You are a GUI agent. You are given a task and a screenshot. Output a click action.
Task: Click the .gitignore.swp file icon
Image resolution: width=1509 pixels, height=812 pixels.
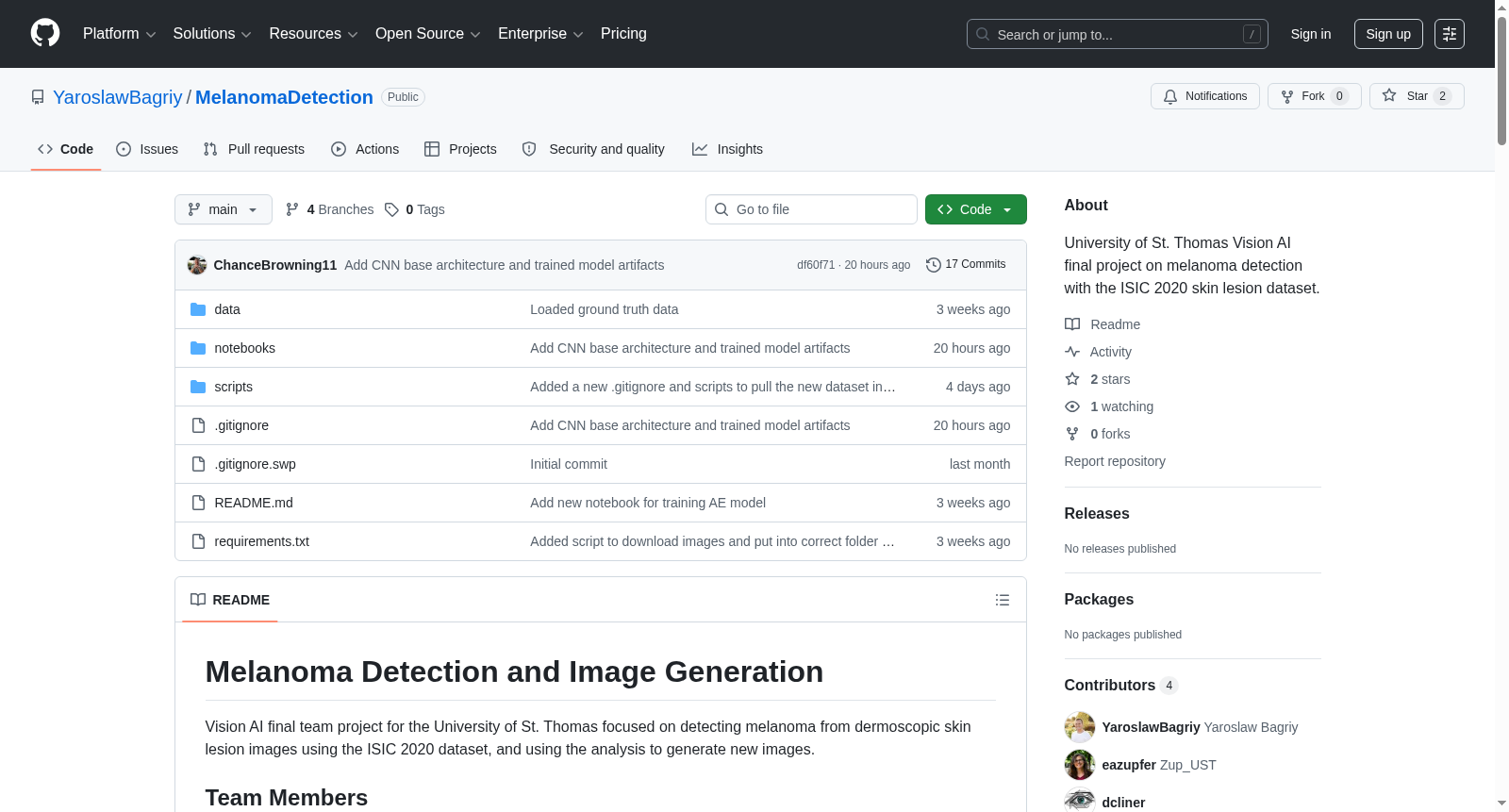click(198, 464)
